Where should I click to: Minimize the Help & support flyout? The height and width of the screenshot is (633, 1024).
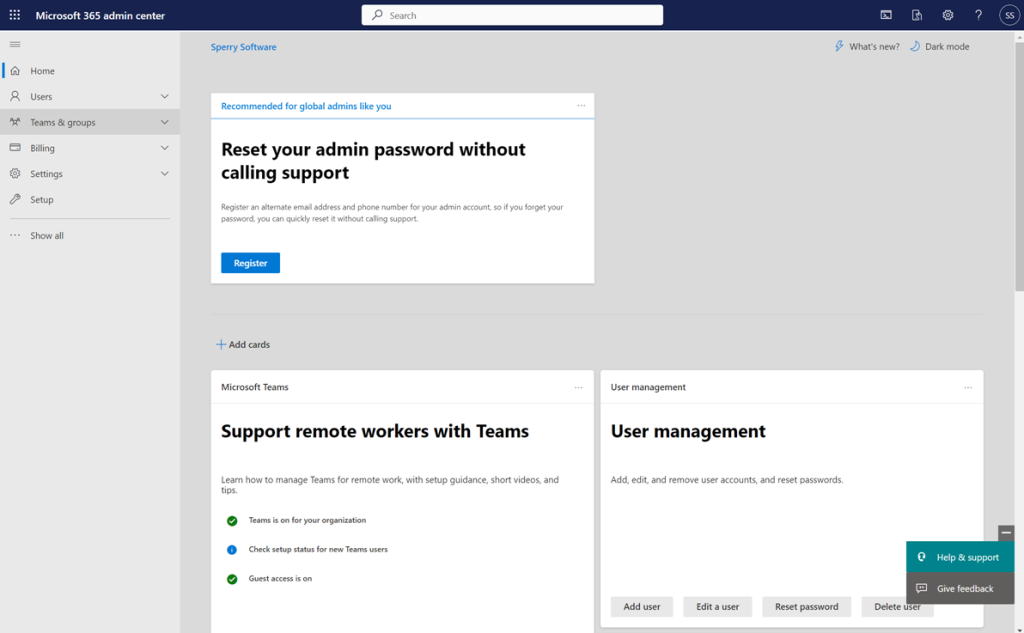[x=1005, y=533]
